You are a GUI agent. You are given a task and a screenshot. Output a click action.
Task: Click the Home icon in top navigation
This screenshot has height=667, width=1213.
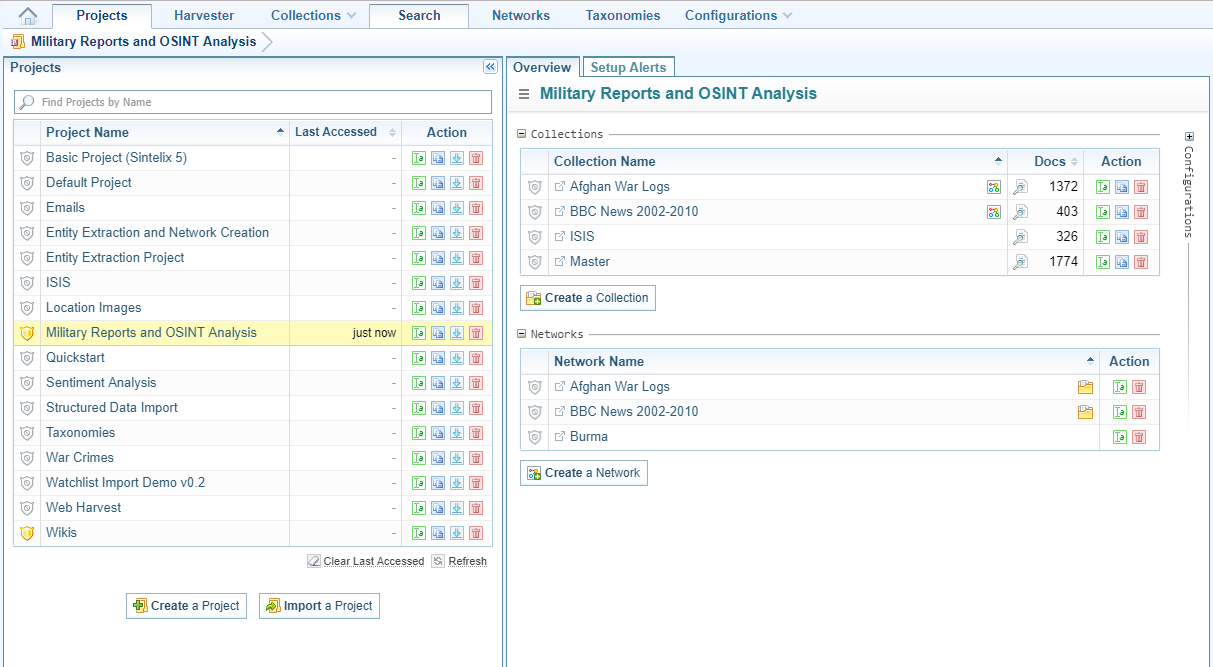[28, 16]
